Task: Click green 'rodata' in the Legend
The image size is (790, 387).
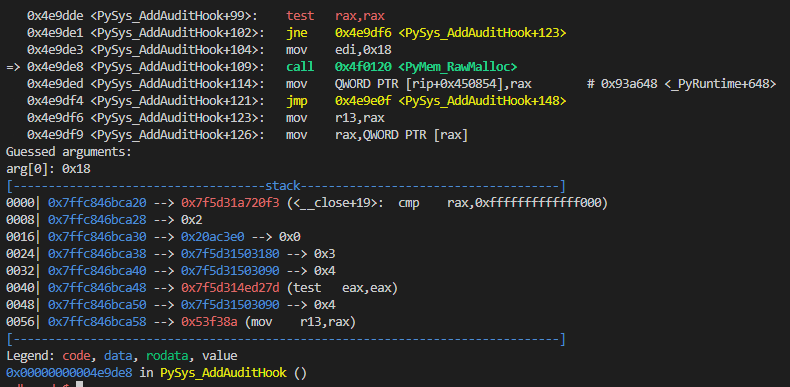Action: click(x=167, y=356)
